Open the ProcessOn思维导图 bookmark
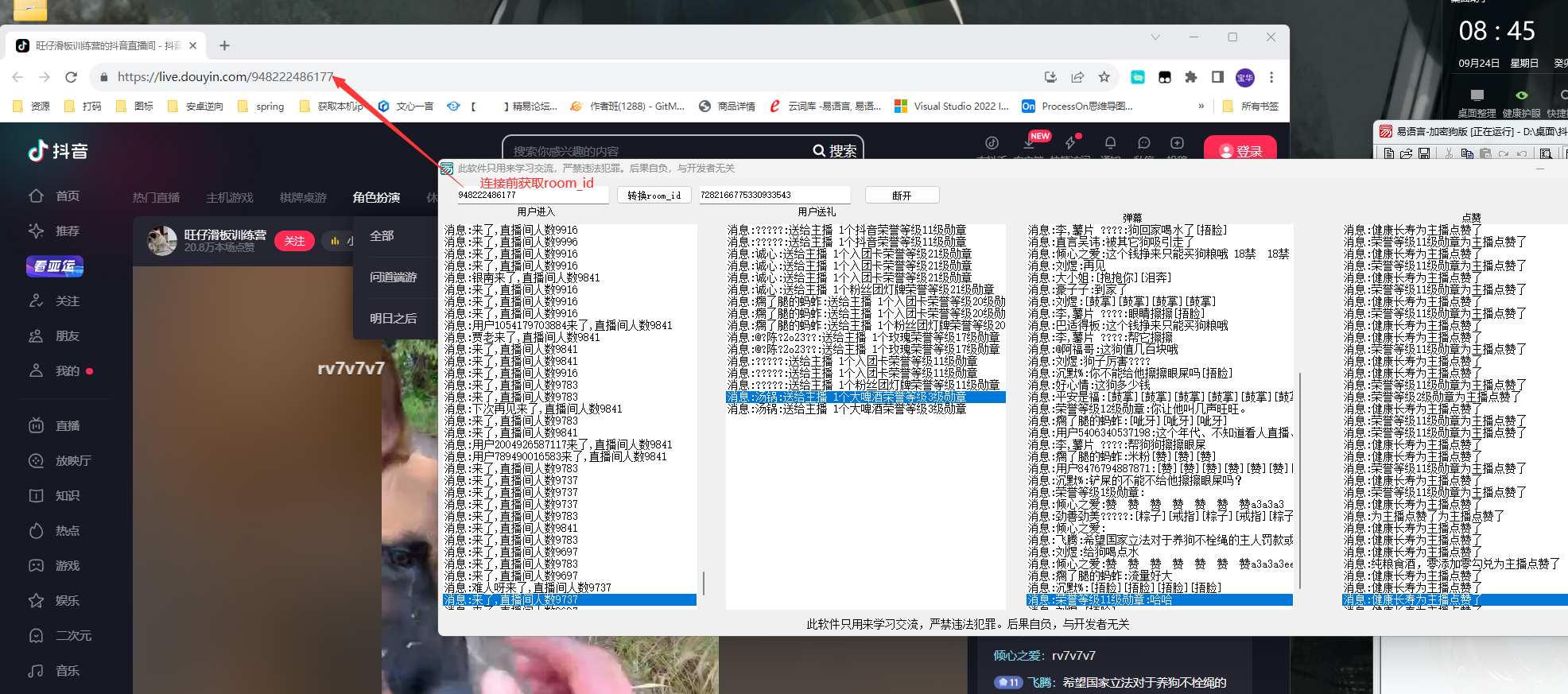The image size is (1568, 694). click(1077, 106)
